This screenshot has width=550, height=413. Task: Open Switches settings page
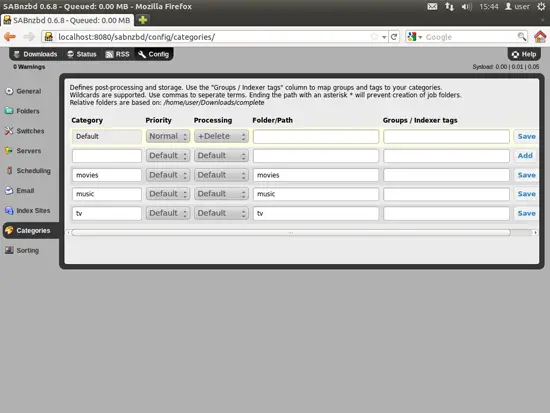coord(25,131)
